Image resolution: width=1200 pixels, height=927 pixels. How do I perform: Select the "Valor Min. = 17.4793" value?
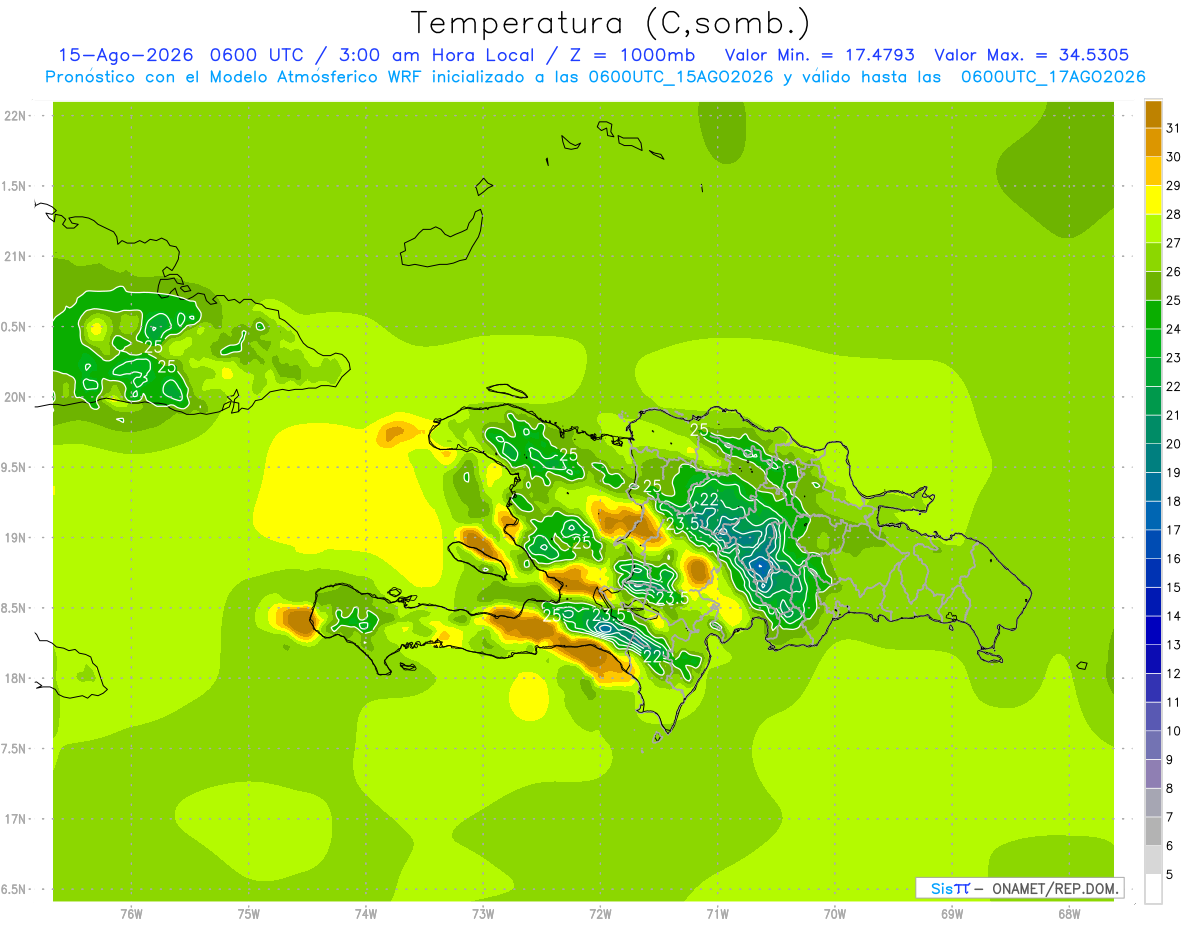tap(820, 55)
